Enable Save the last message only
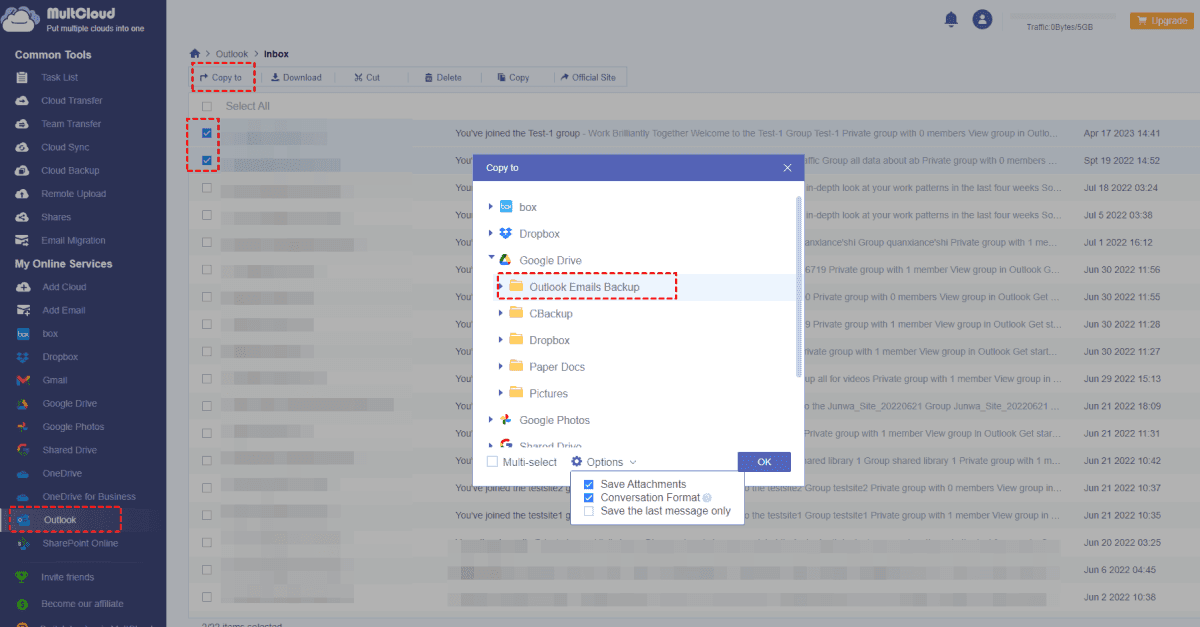1200x627 pixels. (x=589, y=511)
